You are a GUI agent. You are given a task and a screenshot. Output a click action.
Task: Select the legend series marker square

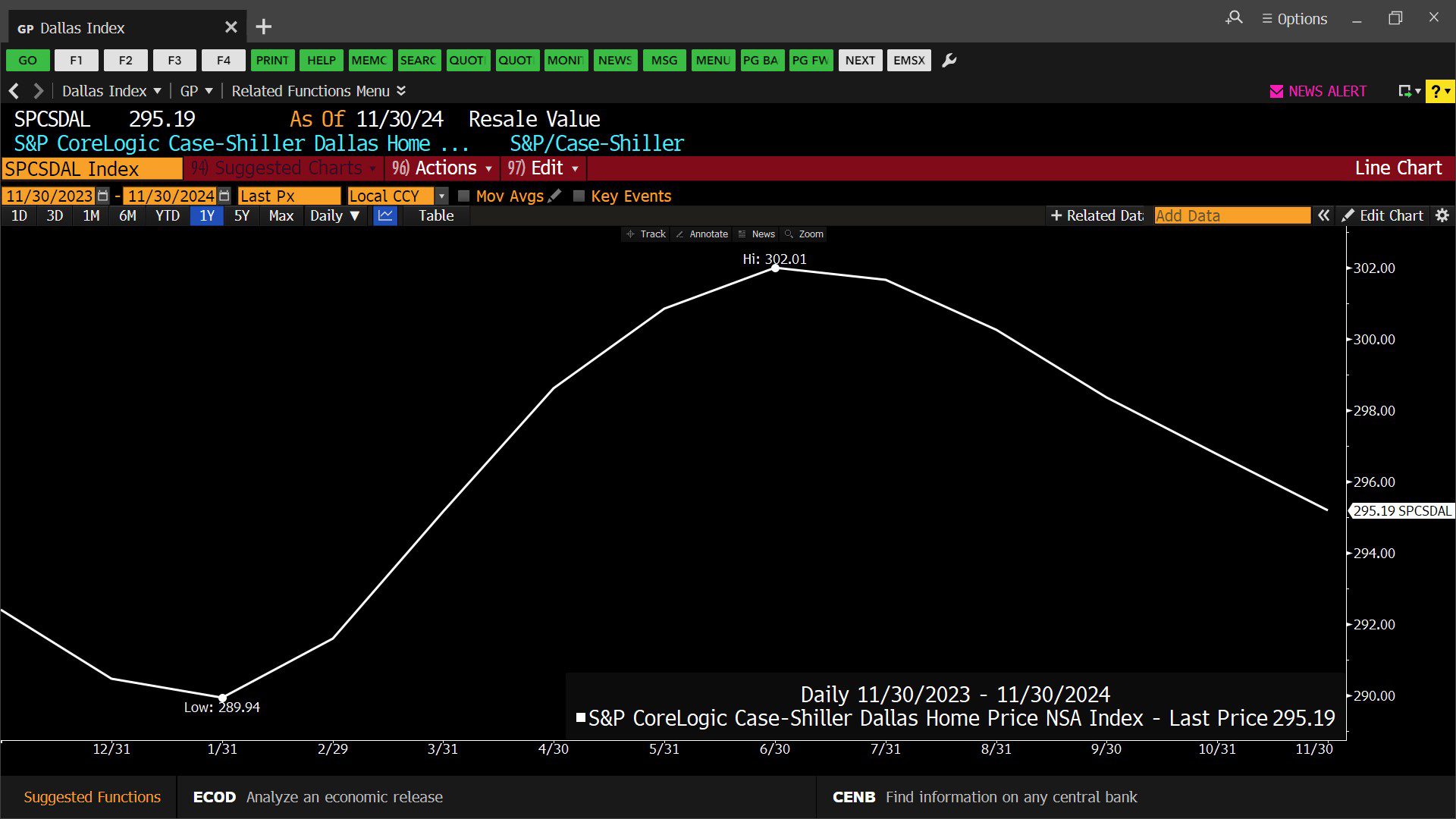pyautogui.click(x=581, y=717)
